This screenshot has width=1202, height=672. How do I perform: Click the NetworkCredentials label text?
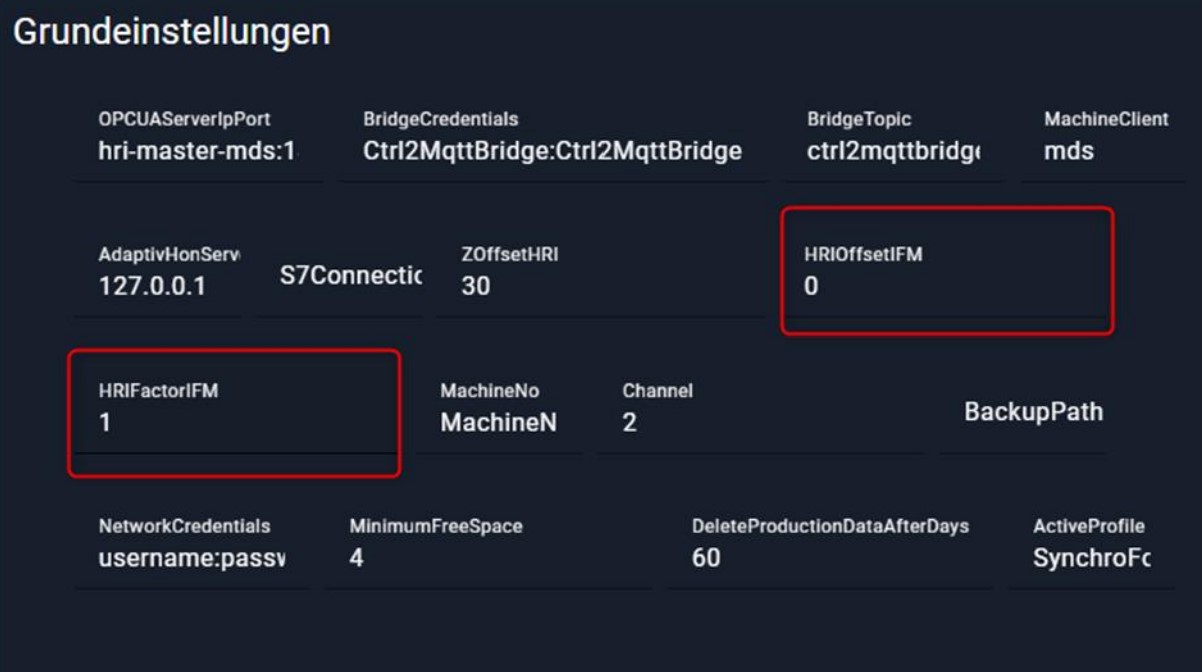(x=184, y=526)
